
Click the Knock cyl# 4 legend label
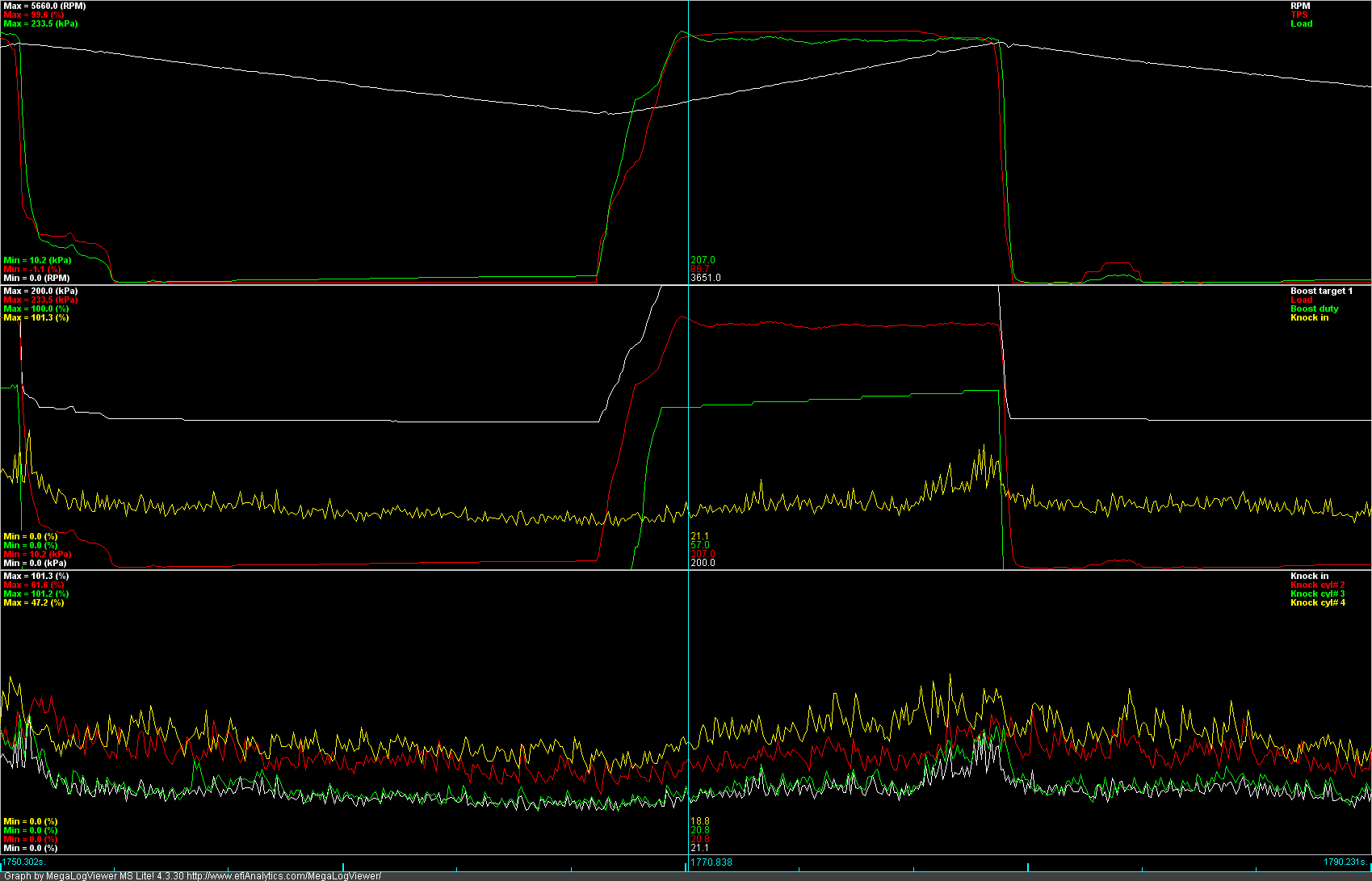click(x=1317, y=603)
